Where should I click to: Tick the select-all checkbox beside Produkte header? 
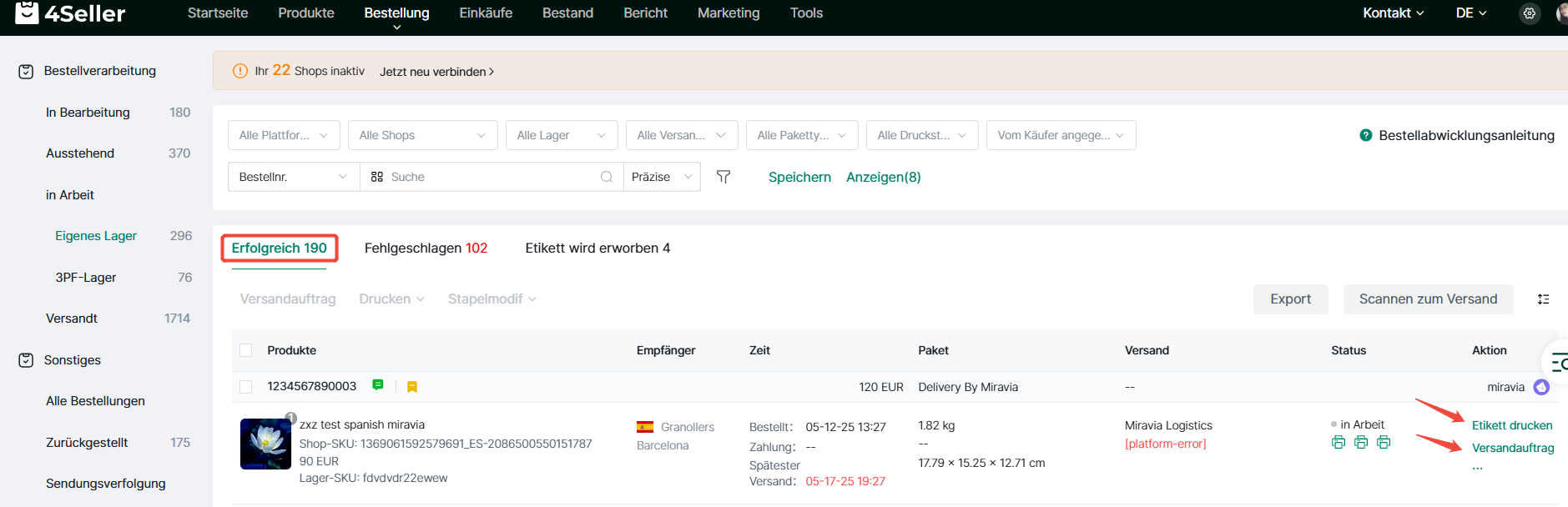point(246,350)
